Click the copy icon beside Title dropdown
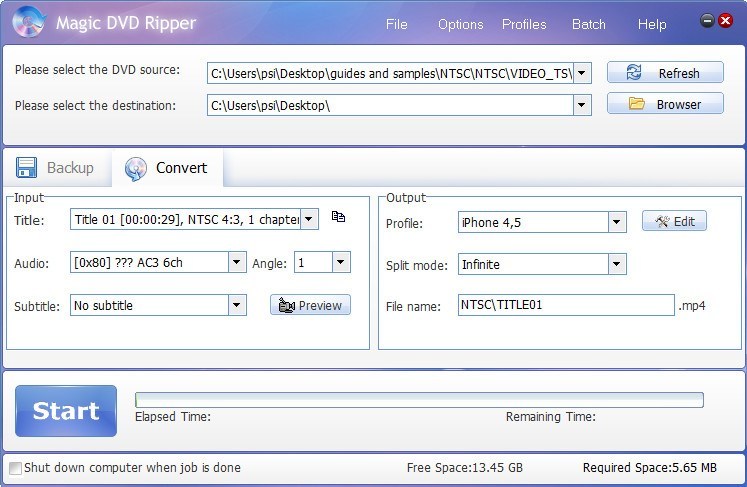Viewport: 747px width, 487px height. [x=338, y=217]
